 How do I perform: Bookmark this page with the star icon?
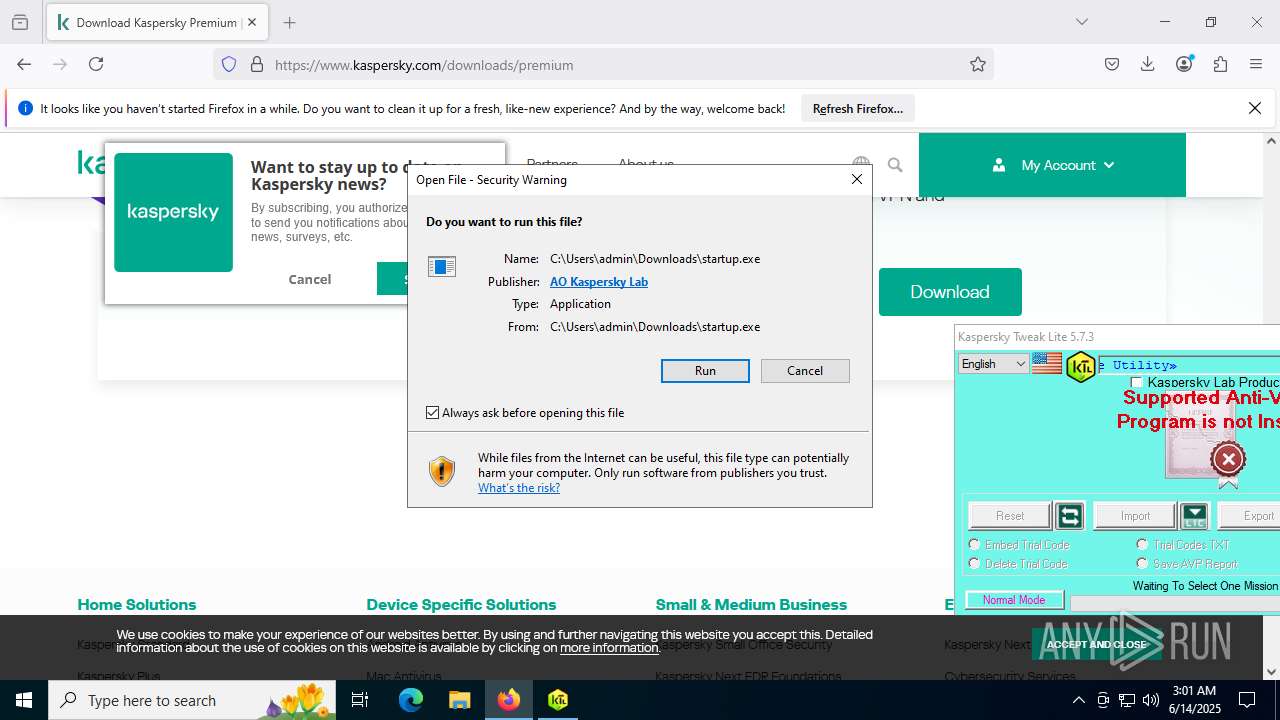point(978,64)
